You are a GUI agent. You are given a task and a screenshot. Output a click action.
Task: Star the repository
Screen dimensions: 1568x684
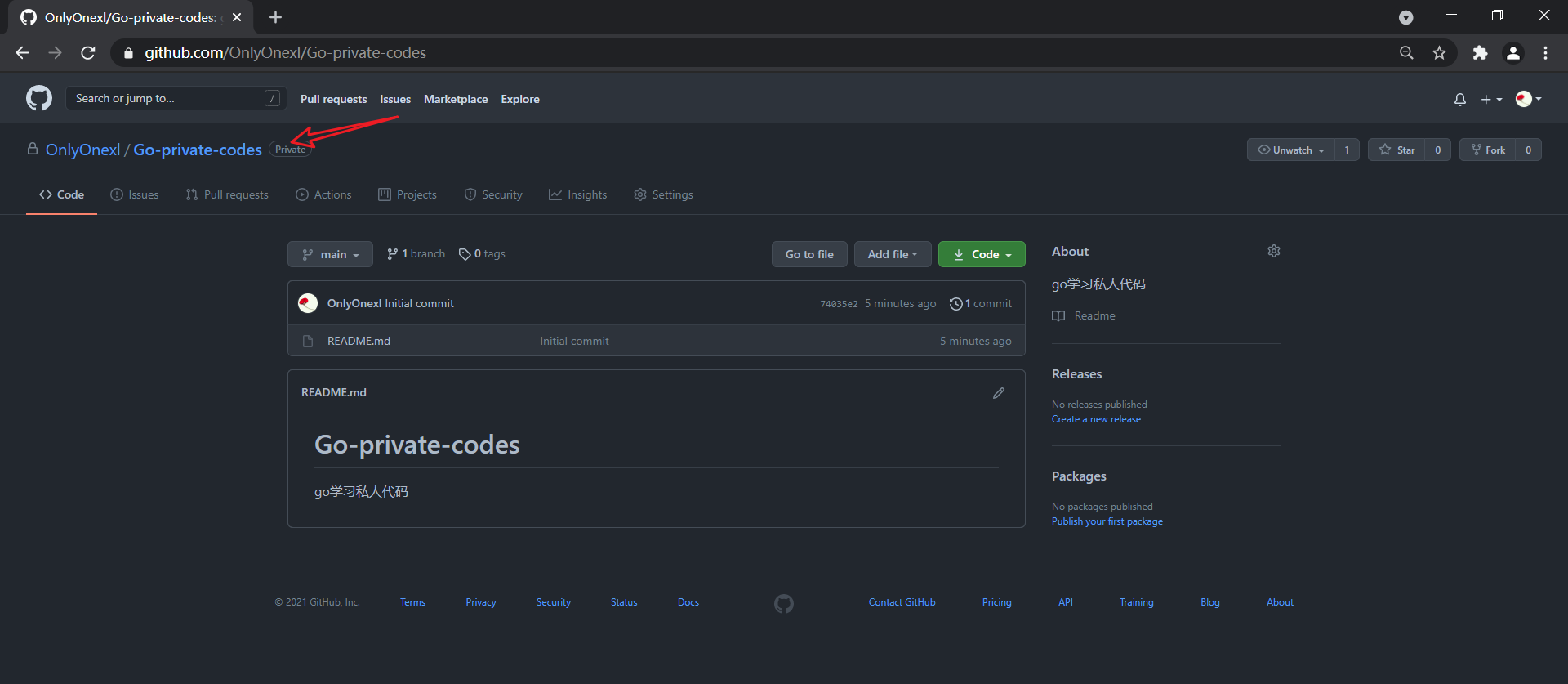tap(1396, 150)
